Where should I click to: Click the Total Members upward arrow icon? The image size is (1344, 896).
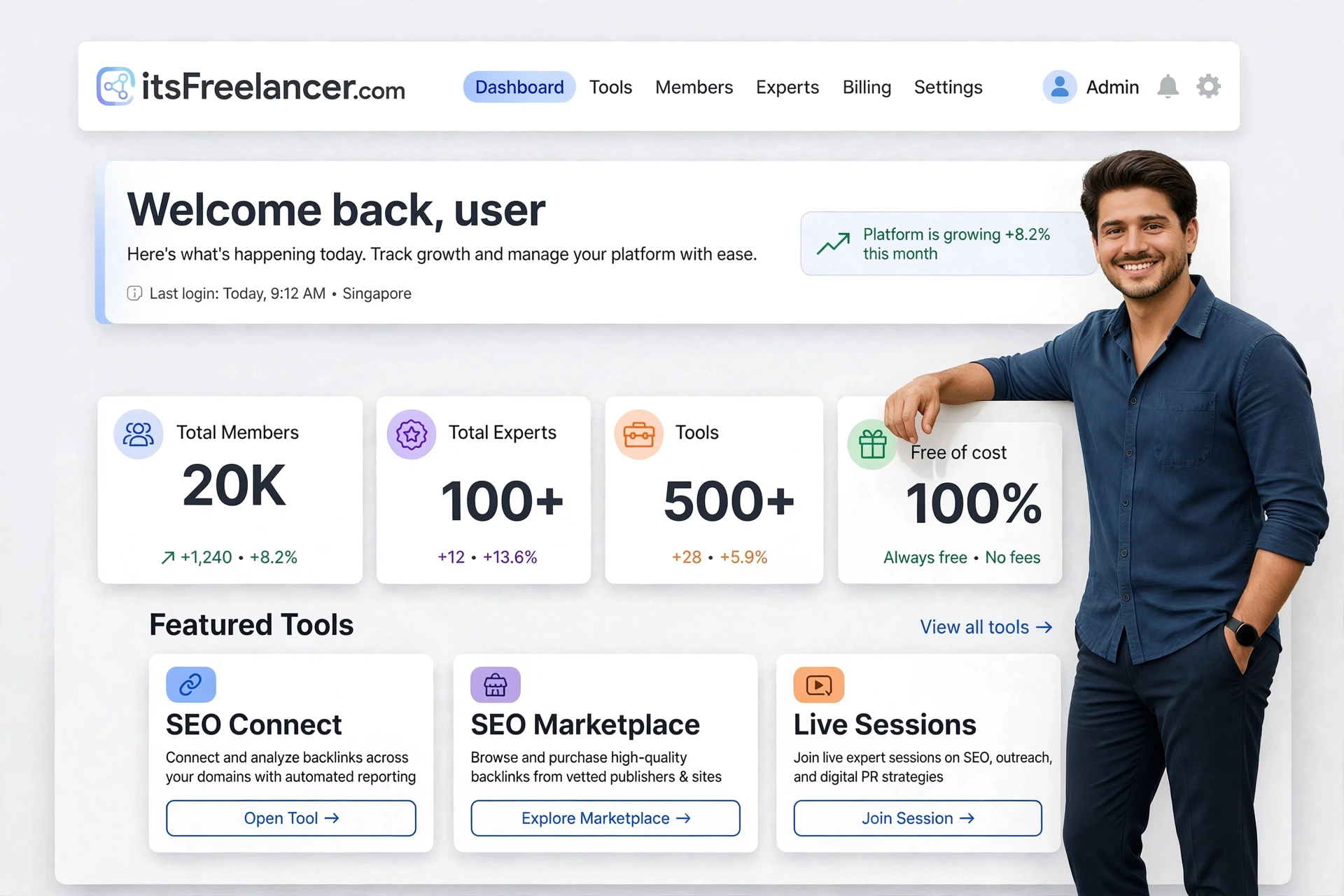pyautogui.click(x=168, y=557)
